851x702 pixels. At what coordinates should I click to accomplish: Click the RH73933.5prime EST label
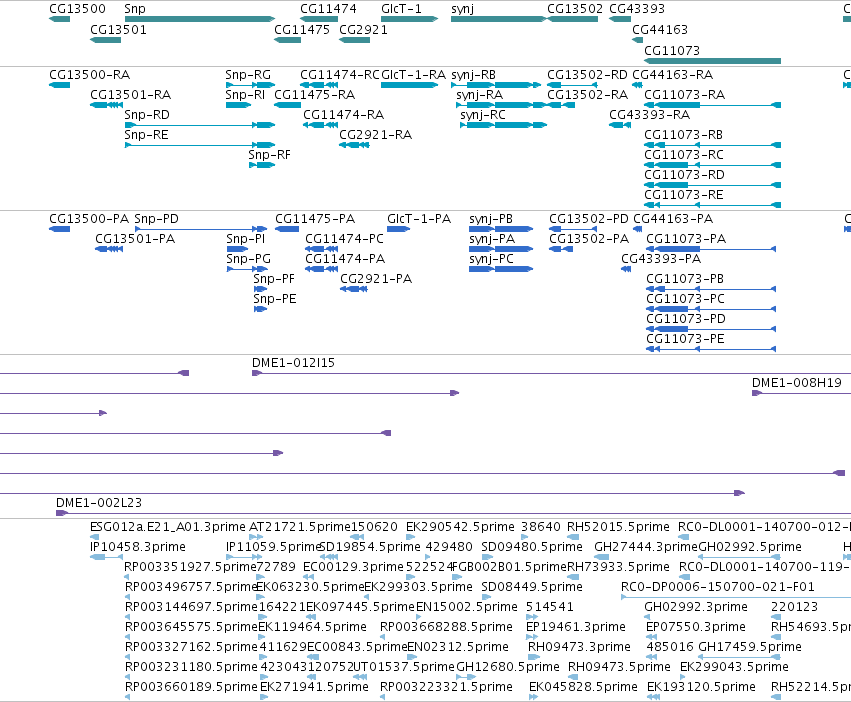618,567
